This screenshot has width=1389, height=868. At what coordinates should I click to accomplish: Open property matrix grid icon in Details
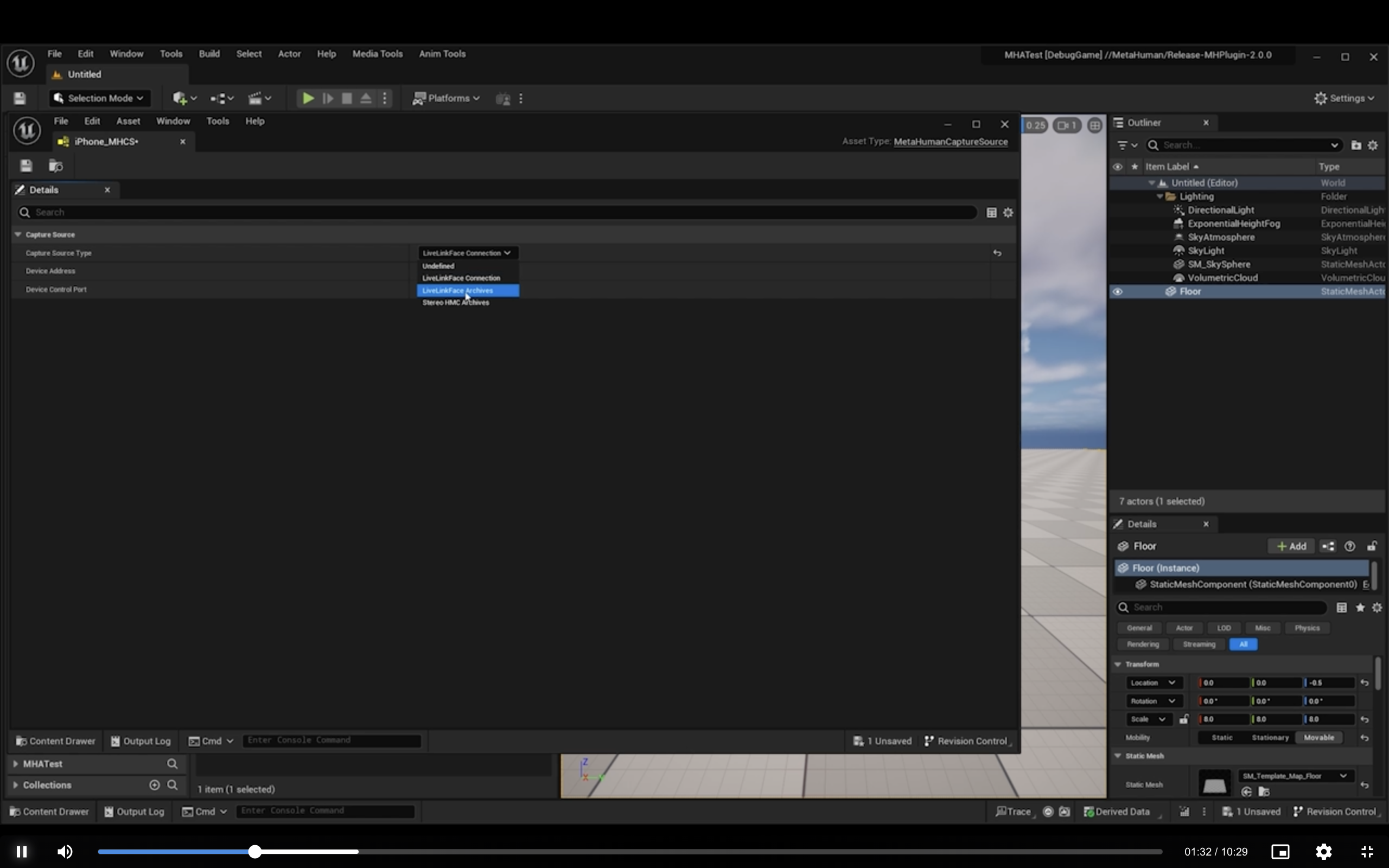point(991,213)
